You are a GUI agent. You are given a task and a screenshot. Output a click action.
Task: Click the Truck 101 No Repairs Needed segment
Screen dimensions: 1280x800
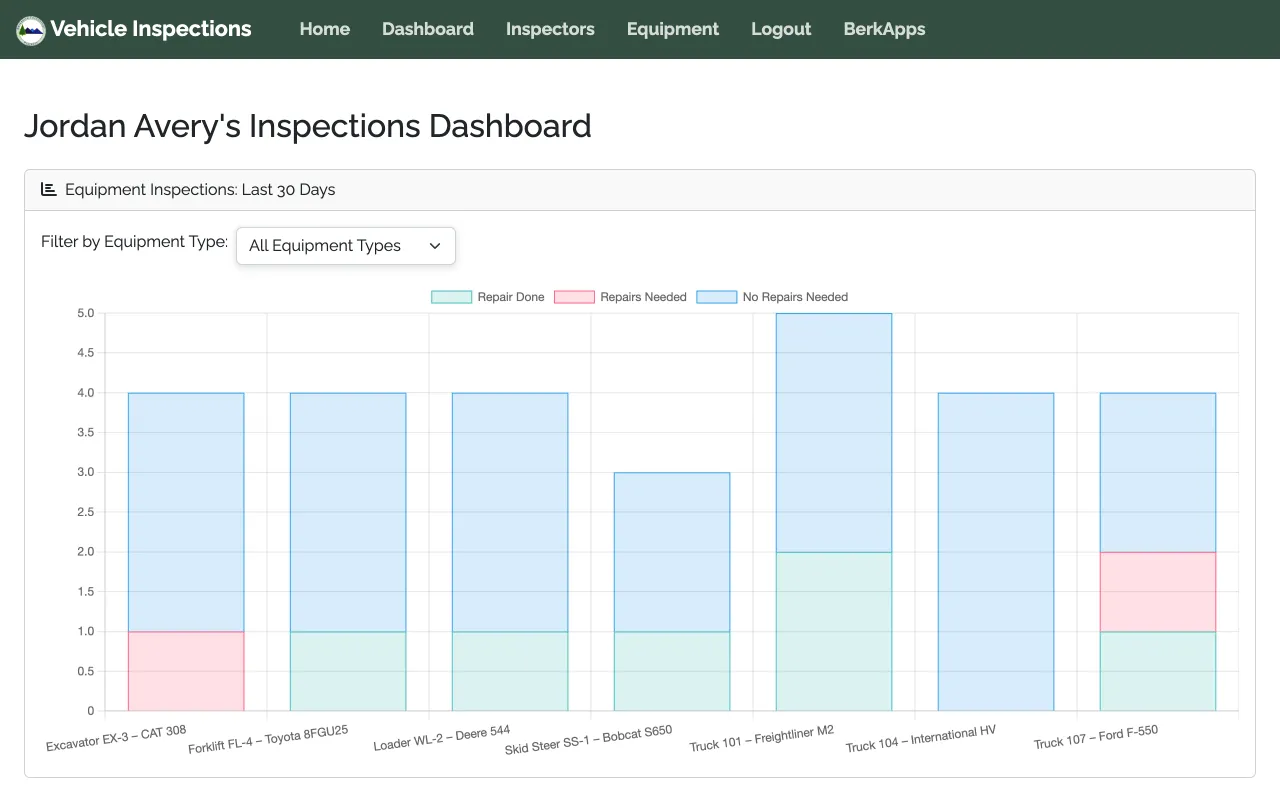pos(834,433)
